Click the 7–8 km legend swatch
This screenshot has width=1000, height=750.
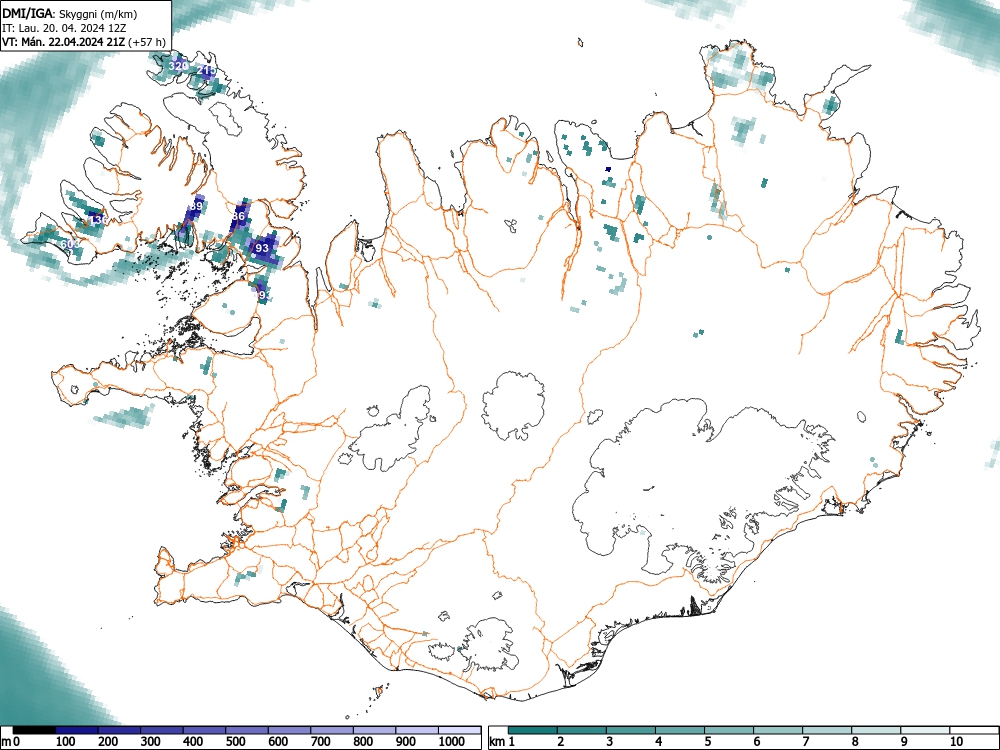coord(827,730)
